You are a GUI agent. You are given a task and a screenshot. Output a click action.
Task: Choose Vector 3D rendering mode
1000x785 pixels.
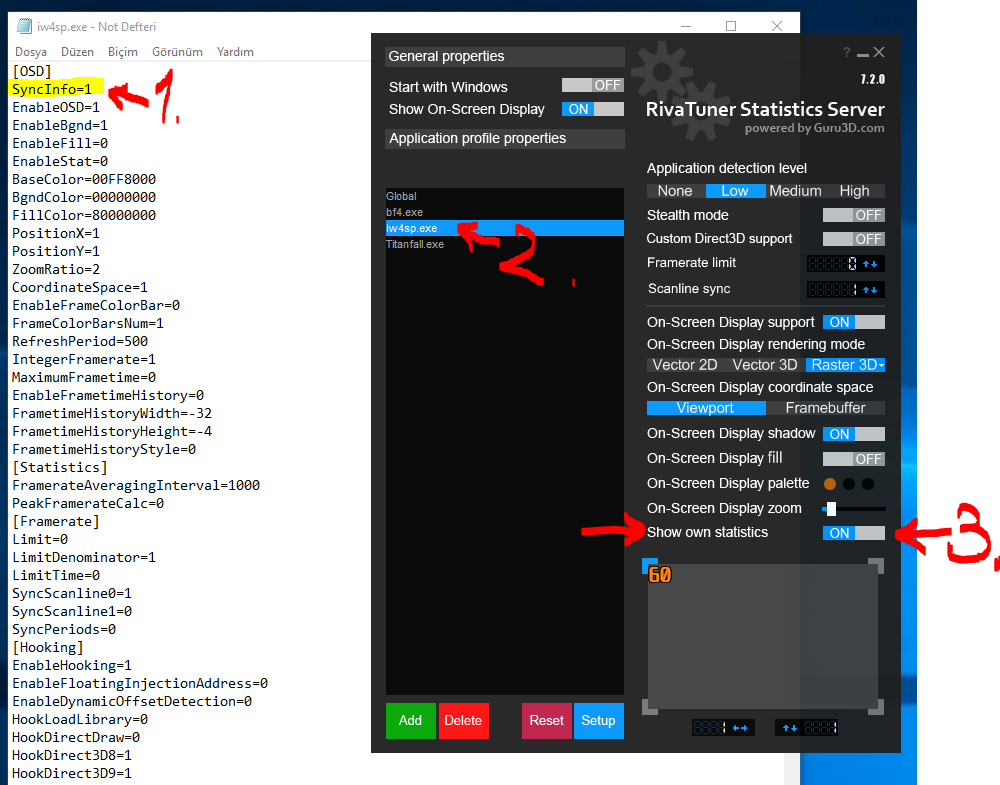tap(765, 365)
